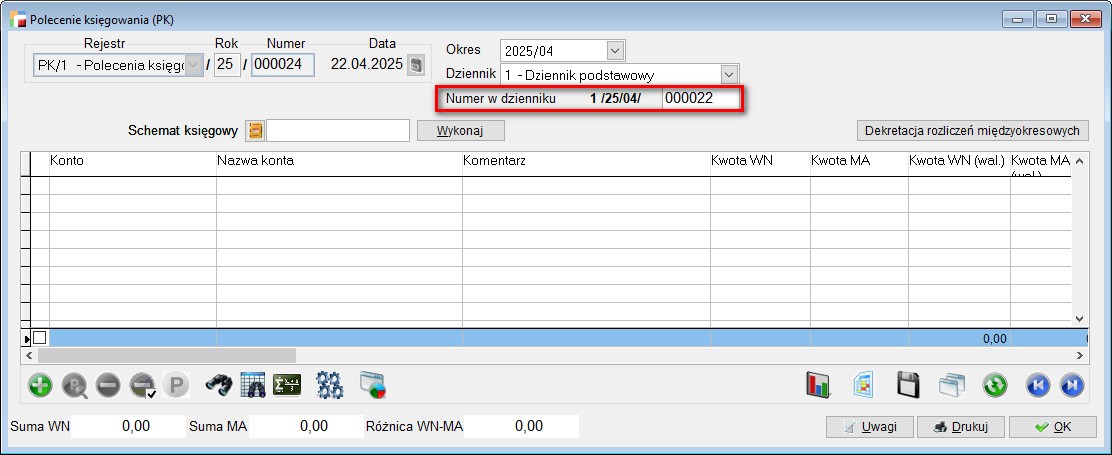Expand the Rejestr PK/1 dropdown

tap(194, 65)
